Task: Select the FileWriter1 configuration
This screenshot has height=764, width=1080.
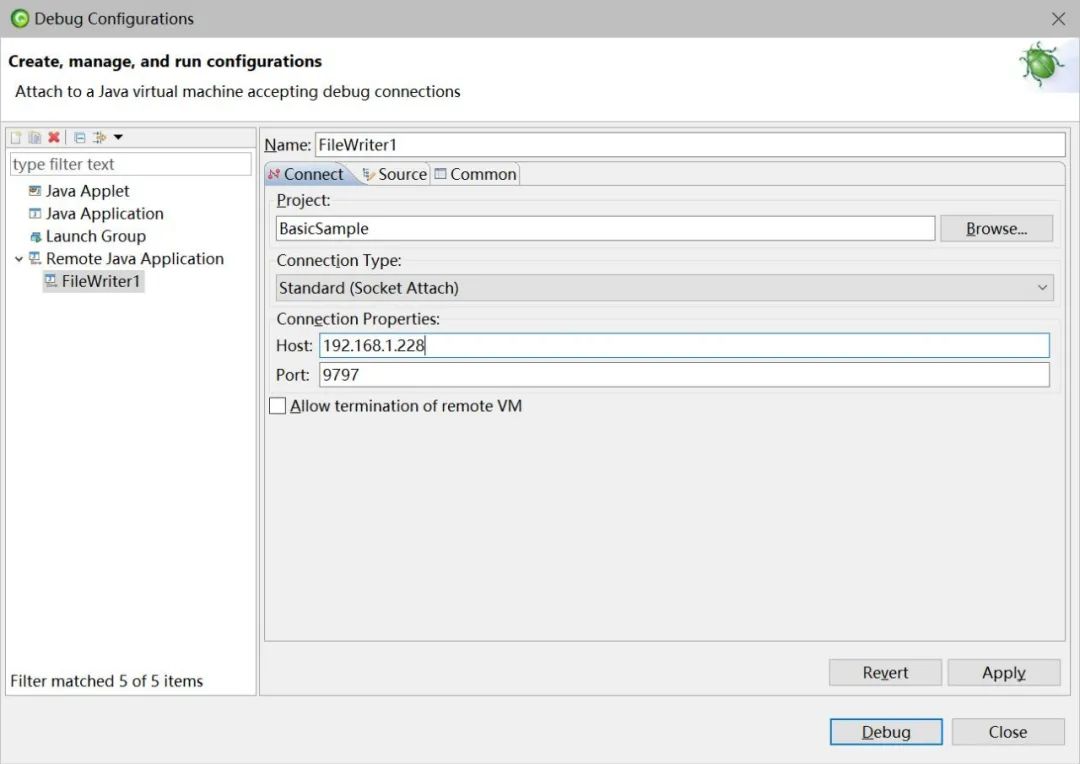Action: click(x=101, y=281)
